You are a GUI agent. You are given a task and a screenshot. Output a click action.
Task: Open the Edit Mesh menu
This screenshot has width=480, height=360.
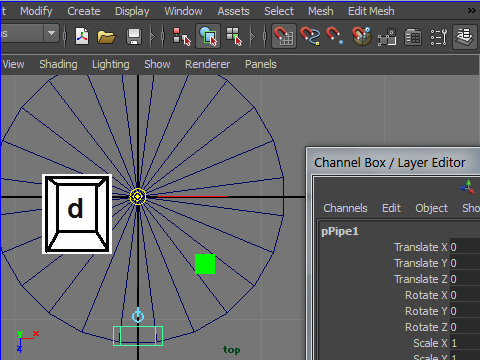[x=371, y=11]
